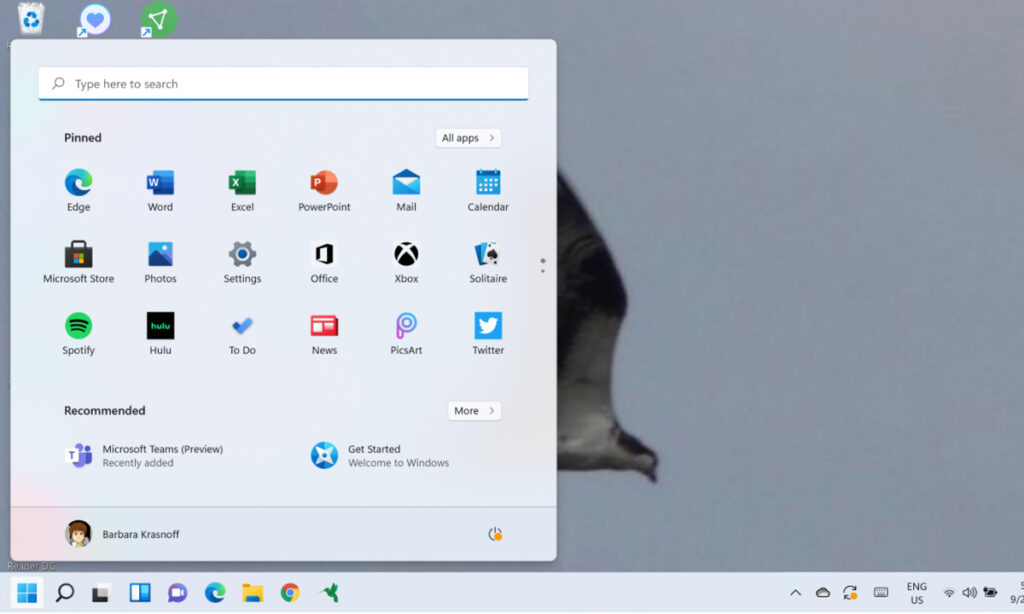Open Task View on taskbar

(101, 593)
